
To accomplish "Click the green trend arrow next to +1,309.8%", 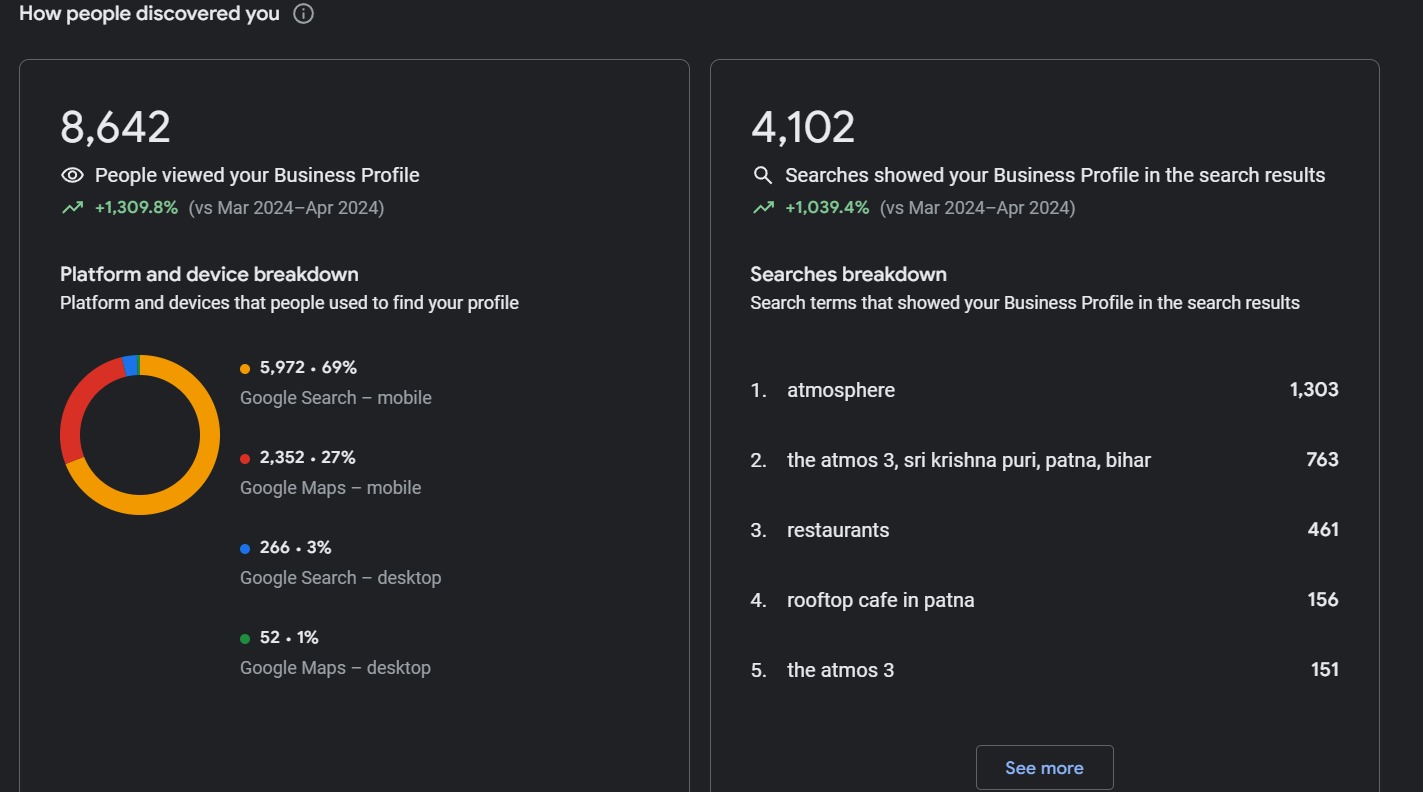I will tap(72, 208).
